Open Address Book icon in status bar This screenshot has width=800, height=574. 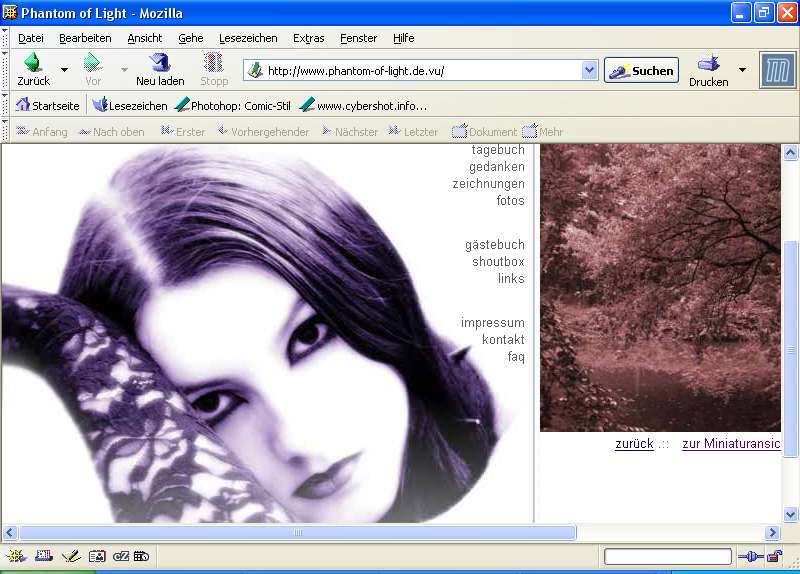click(x=97, y=556)
